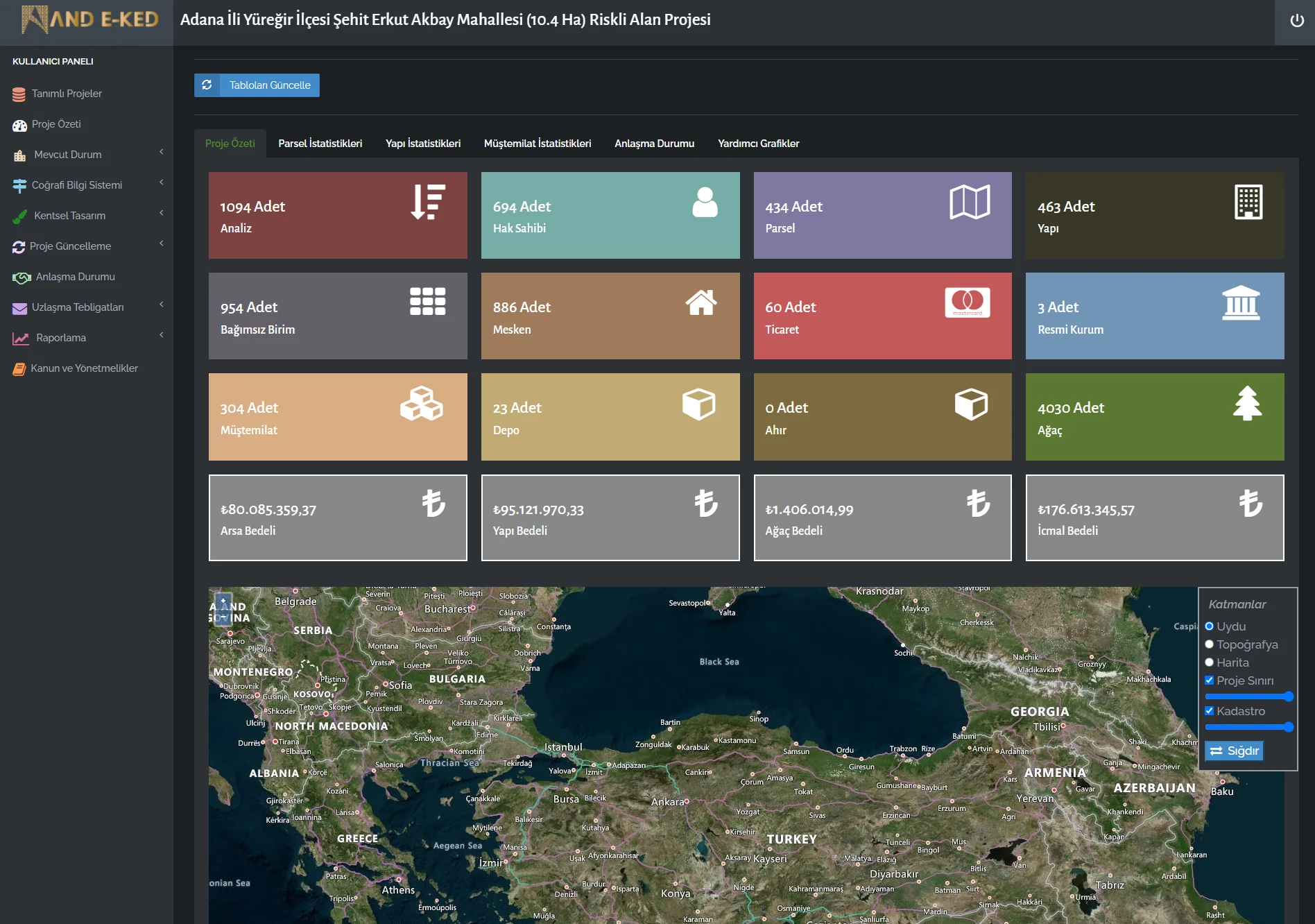Click the map zoom control at top-left of map
The image size is (1315, 924).
coord(223,608)
